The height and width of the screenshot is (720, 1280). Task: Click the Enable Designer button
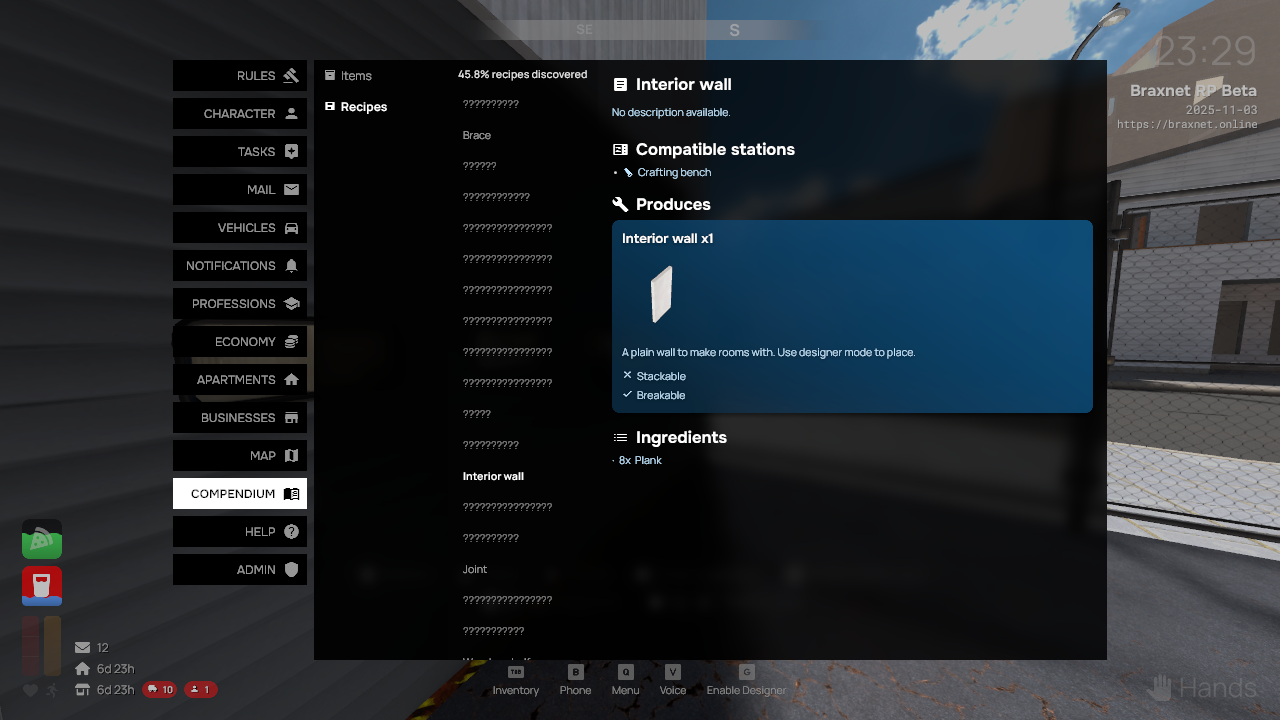point(746,681)
